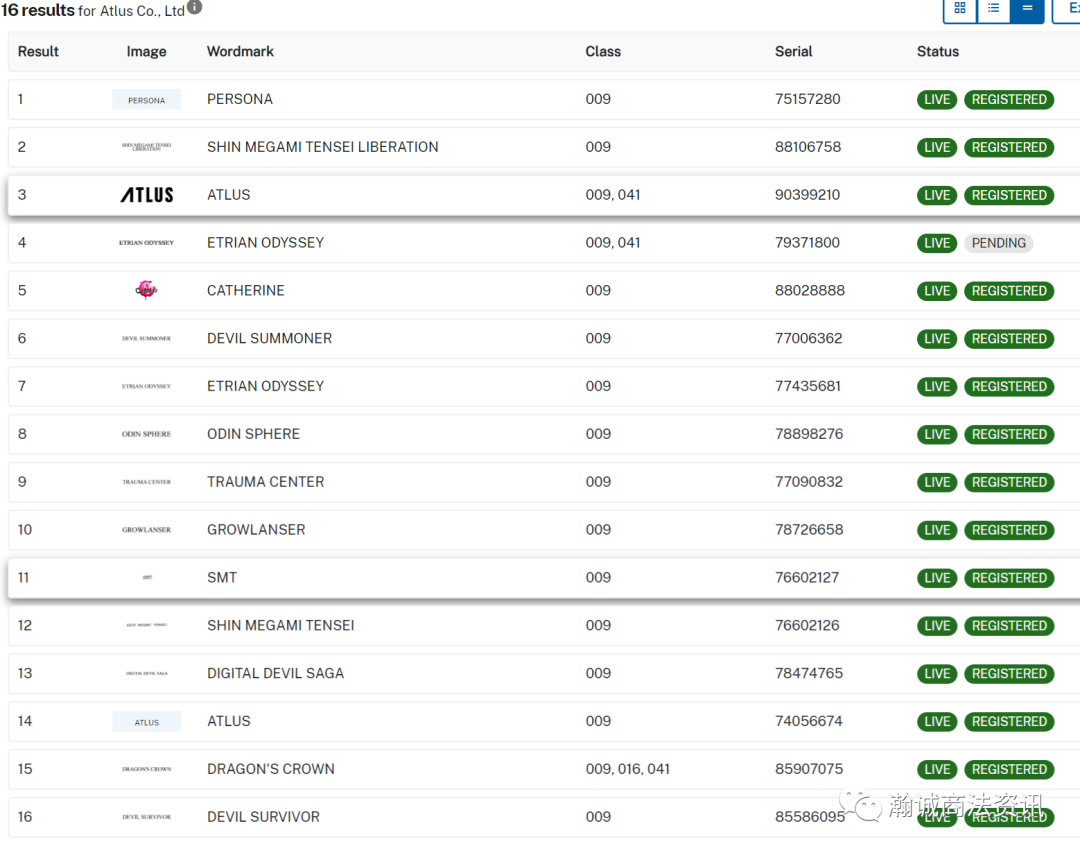Click the REGISTERED badge in the PERSONA row
Image resolution: width=1080 pixels, height=853 pixels.
pyautogui.click(x=1009, y=100)
